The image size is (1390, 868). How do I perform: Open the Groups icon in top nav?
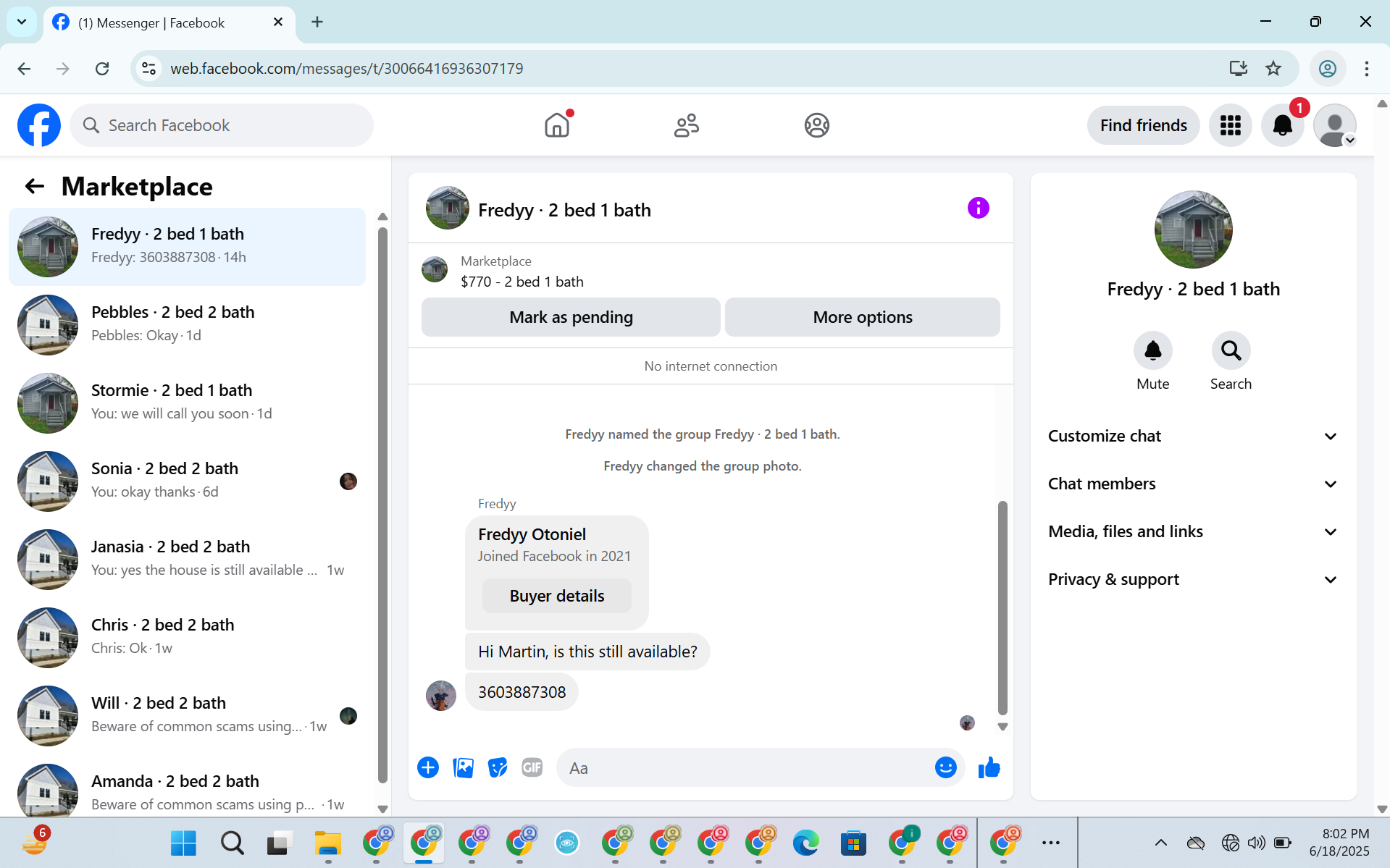tap(816, 125)
